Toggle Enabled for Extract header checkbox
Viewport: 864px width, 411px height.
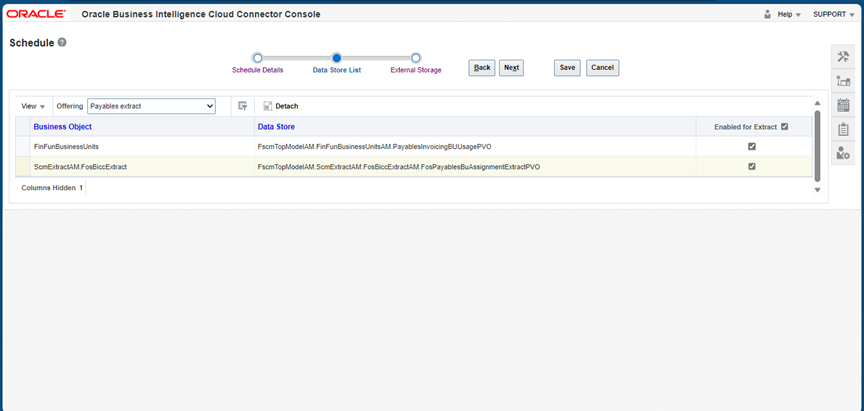pos(785,127)
